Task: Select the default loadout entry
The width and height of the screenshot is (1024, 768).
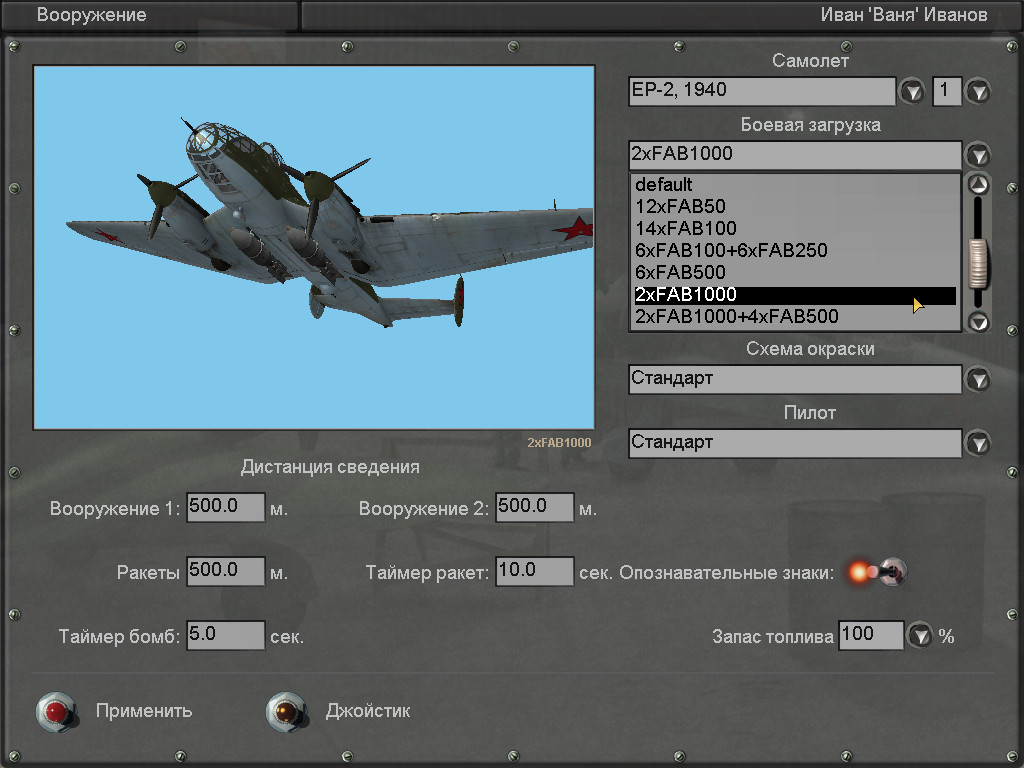Action: tap(664, 185)
